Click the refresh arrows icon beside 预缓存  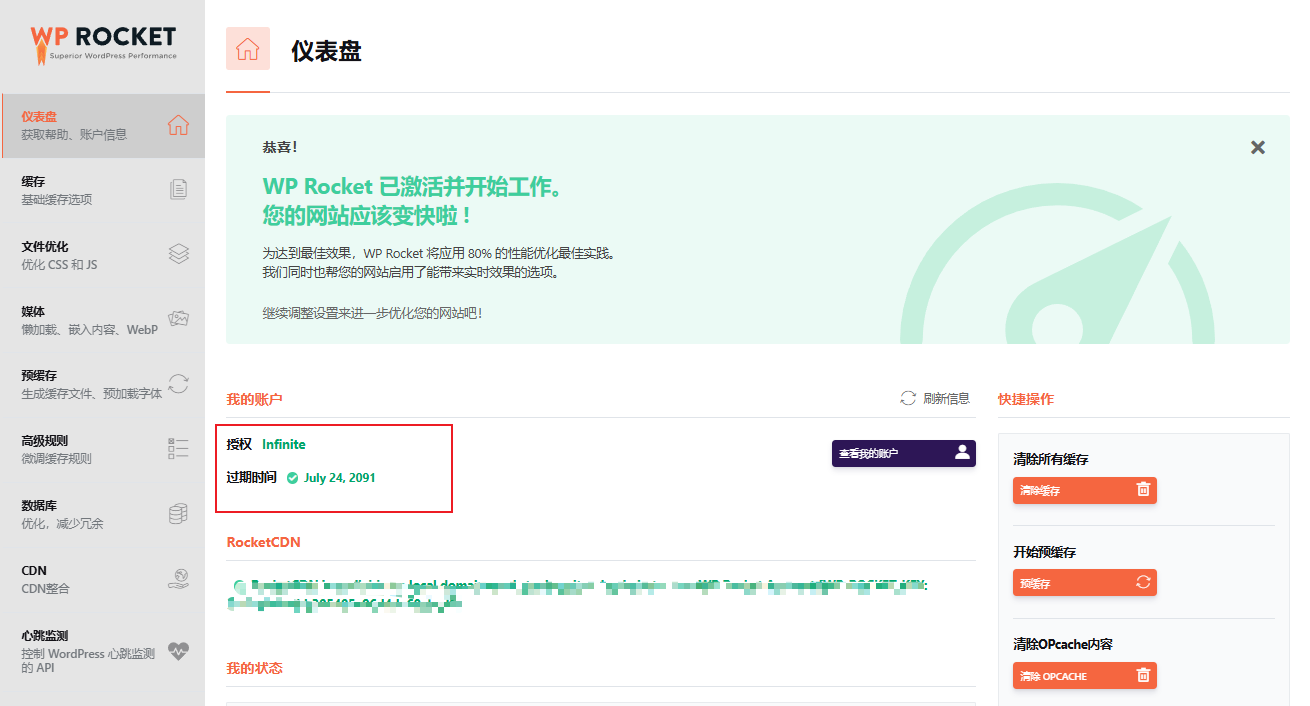(178, 383)
